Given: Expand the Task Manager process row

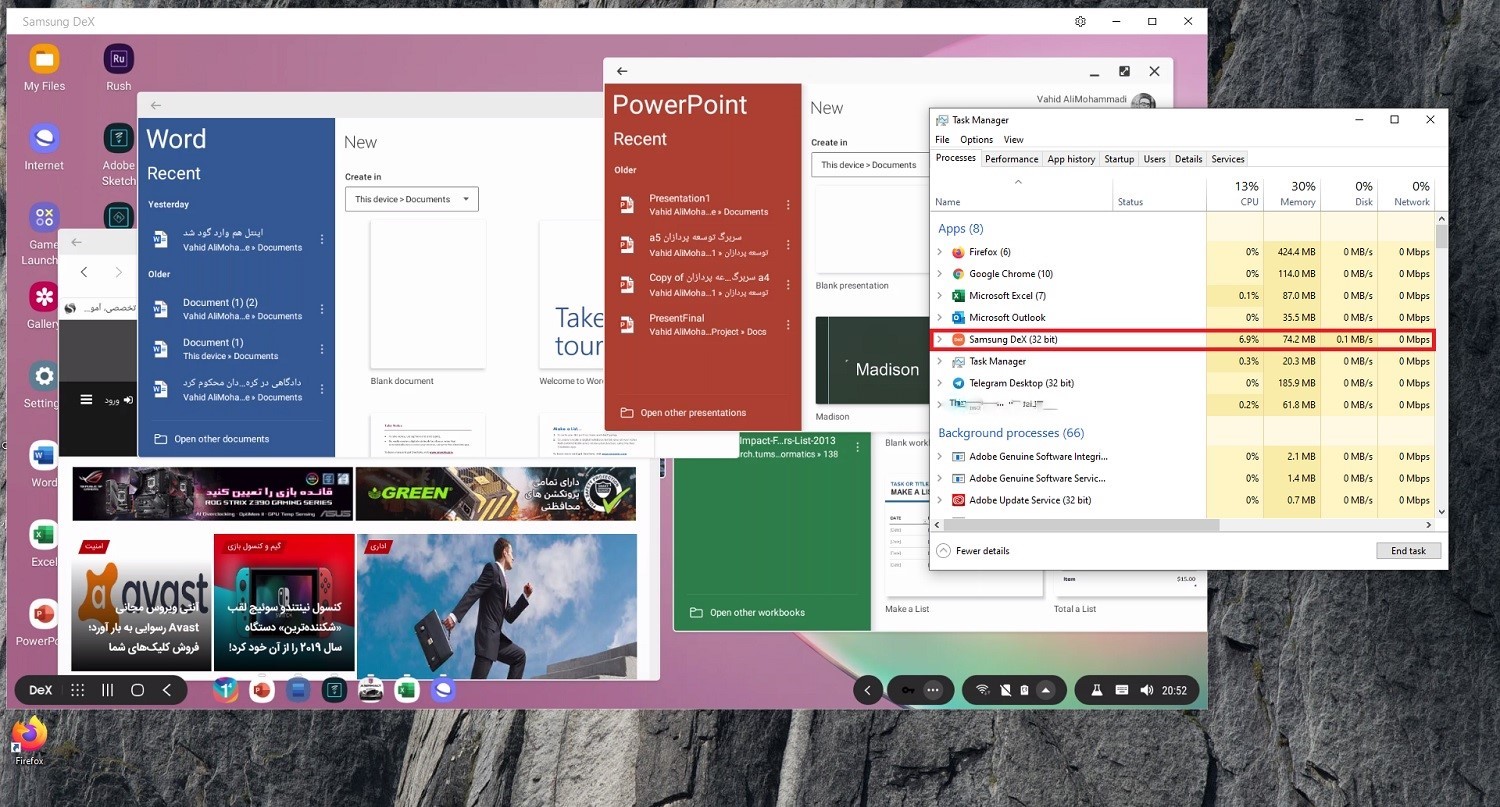Looking at the screenshot, I should tap(939, 361).
